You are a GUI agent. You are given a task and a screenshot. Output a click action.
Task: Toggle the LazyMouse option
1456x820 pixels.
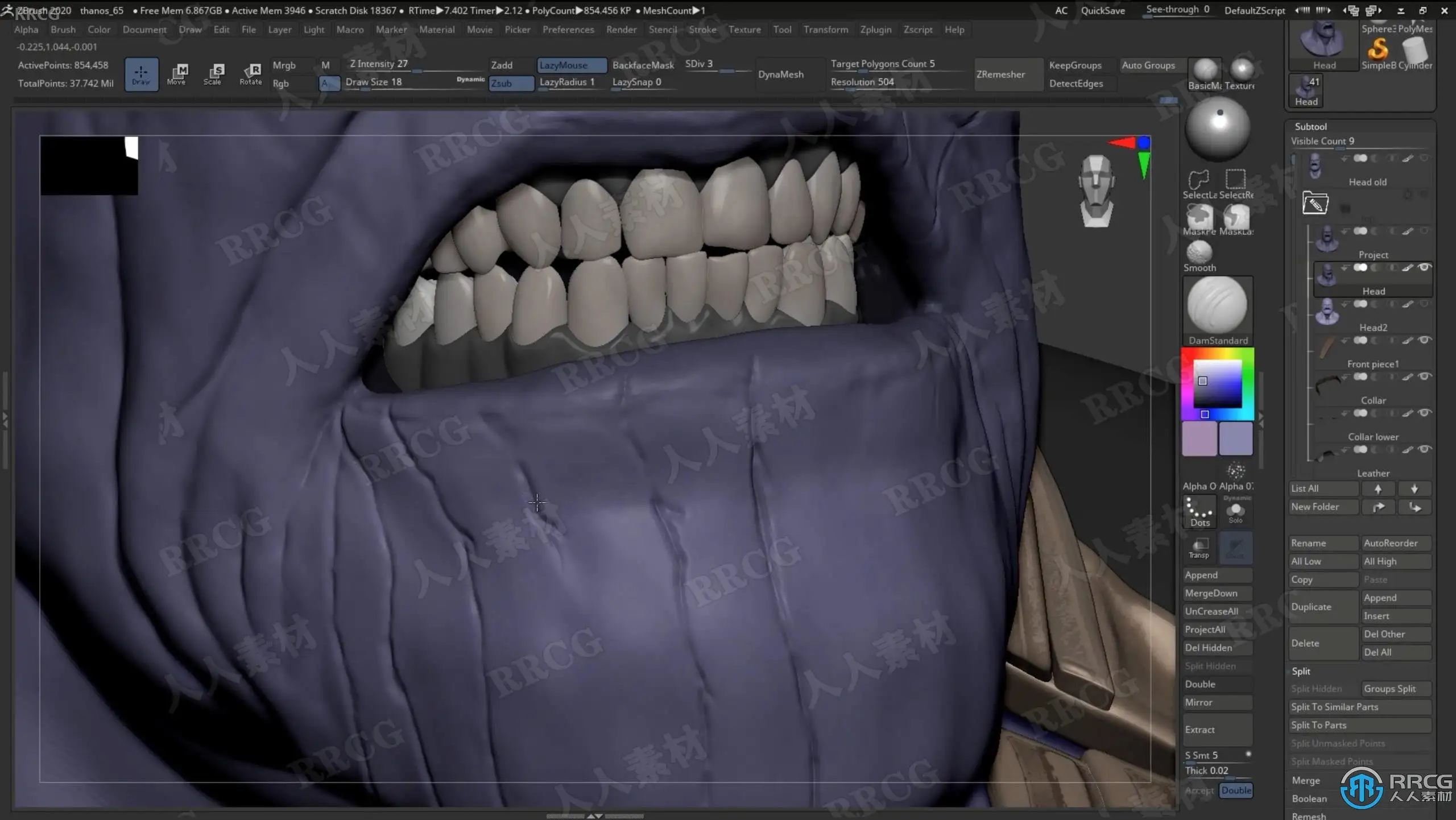coord(571,65)
